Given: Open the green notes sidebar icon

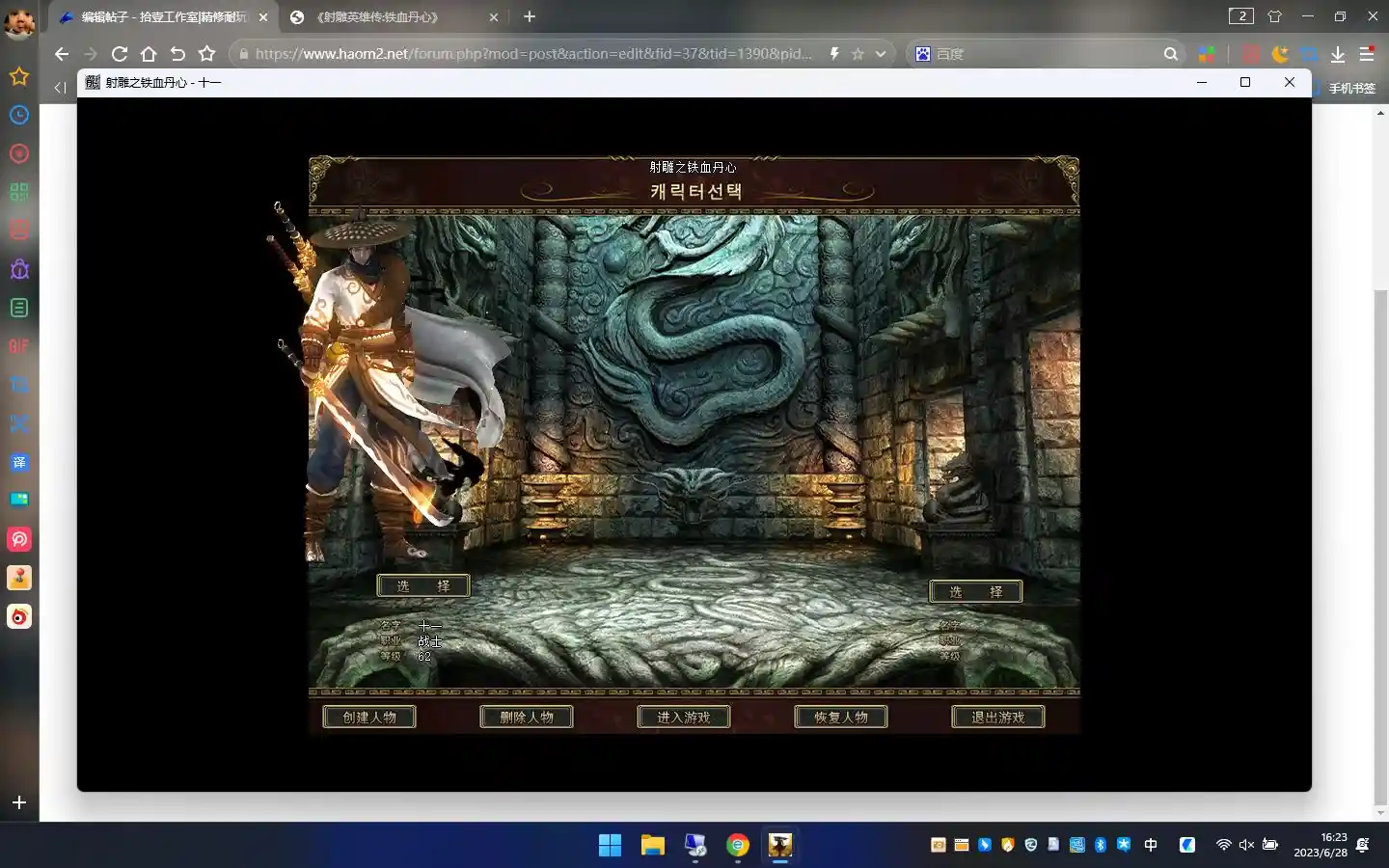Looking at the screenshot, I should click(x=19, y=308).
